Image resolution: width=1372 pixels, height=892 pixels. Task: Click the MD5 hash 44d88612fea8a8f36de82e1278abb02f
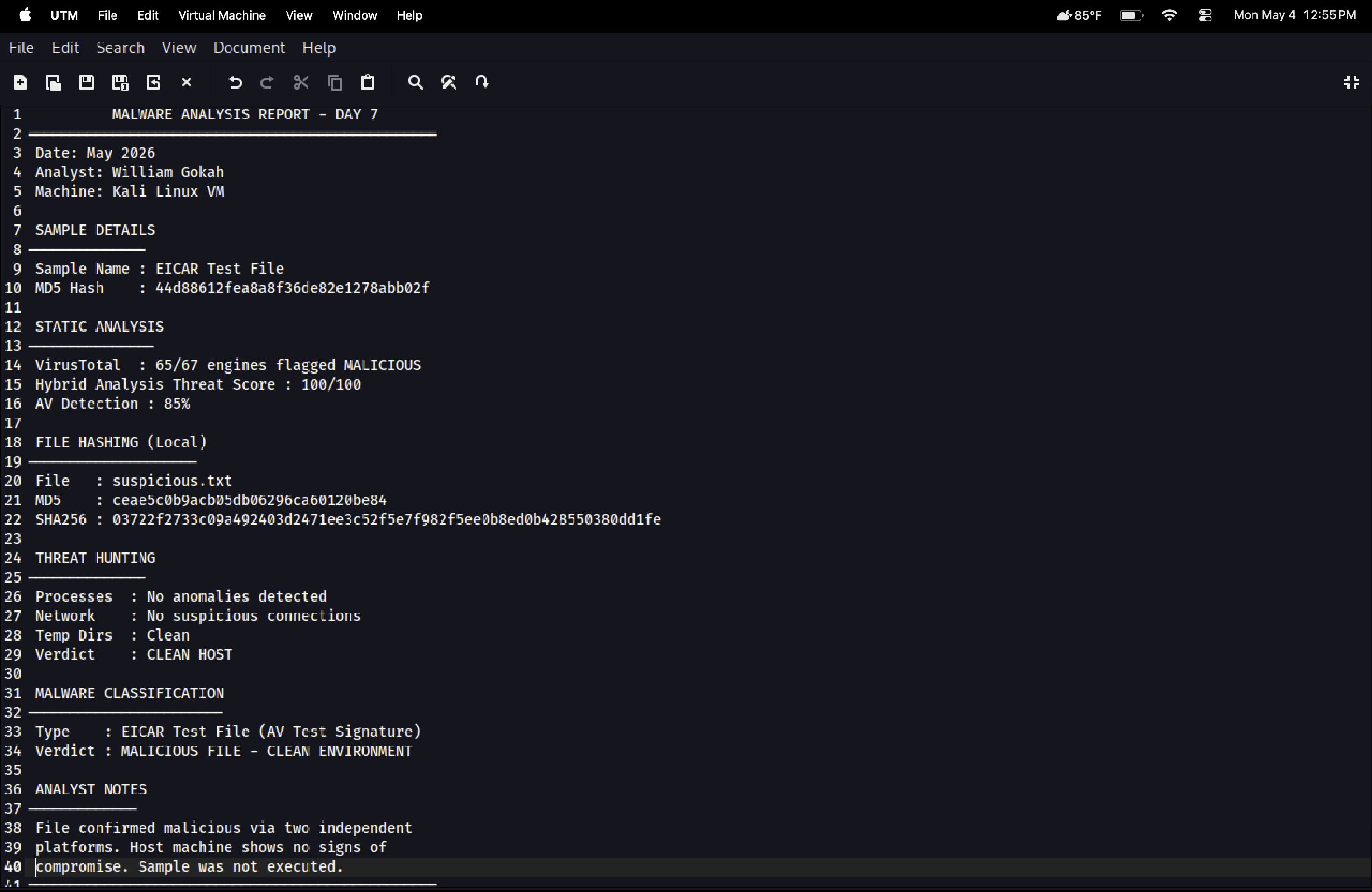tap(292, 288)
